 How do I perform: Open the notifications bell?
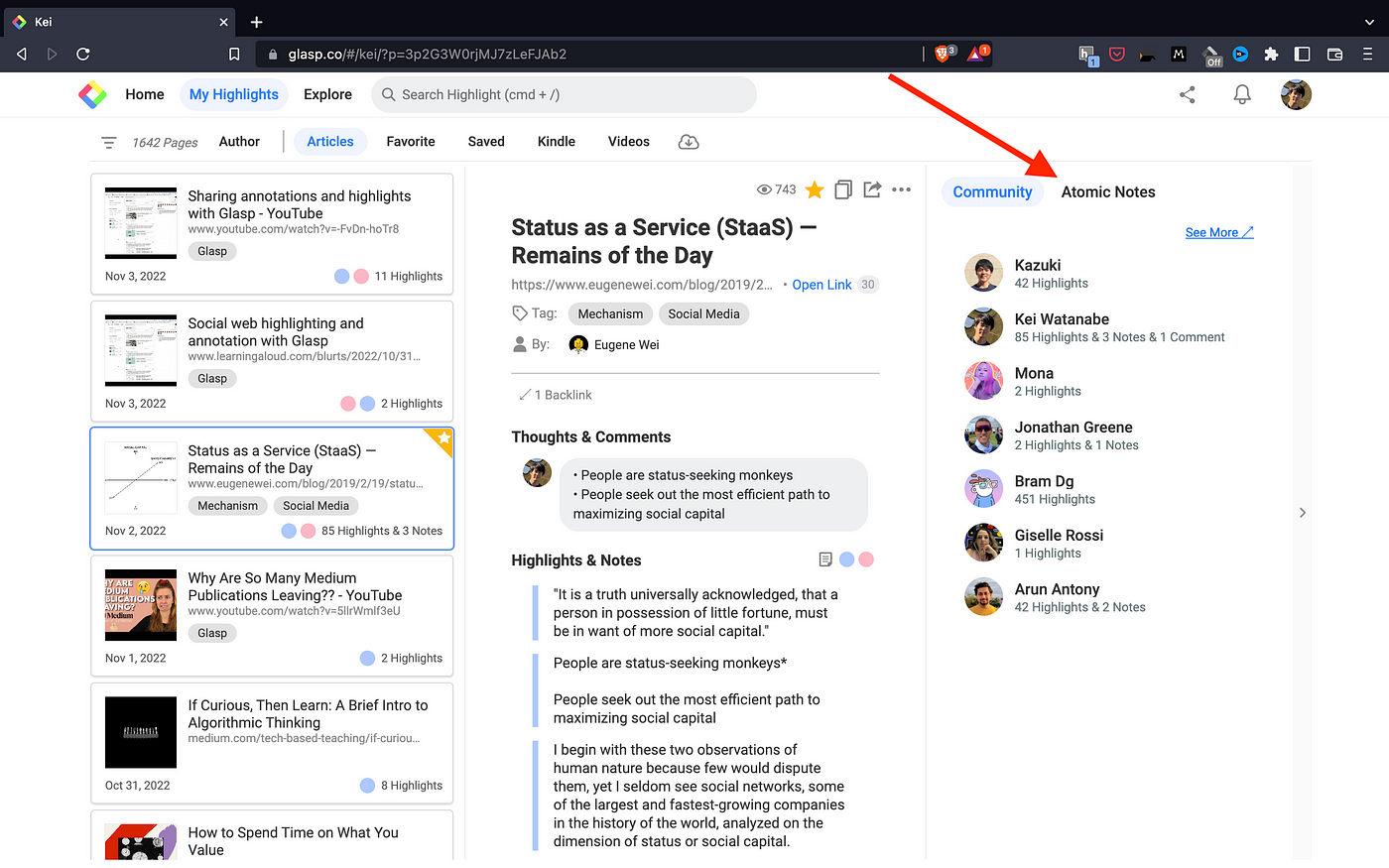(1241, 94)
